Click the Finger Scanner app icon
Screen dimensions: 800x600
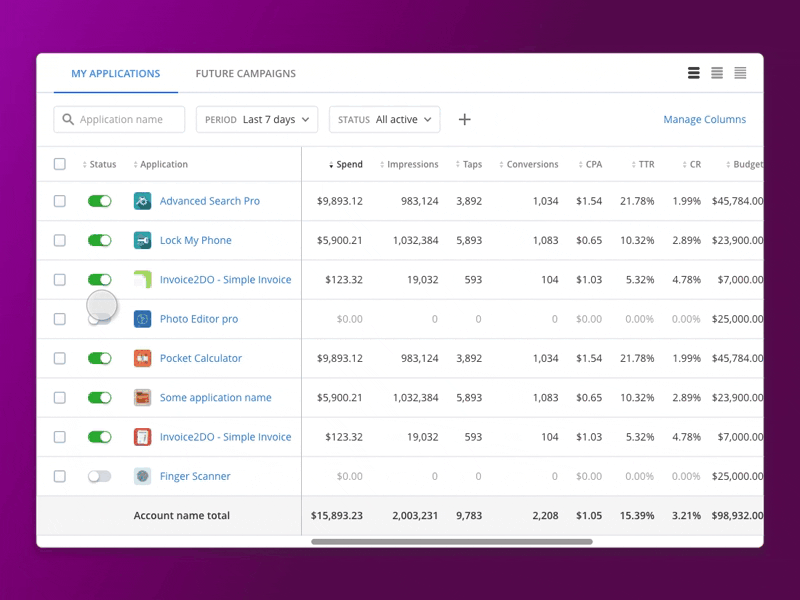tap(143, 476)
